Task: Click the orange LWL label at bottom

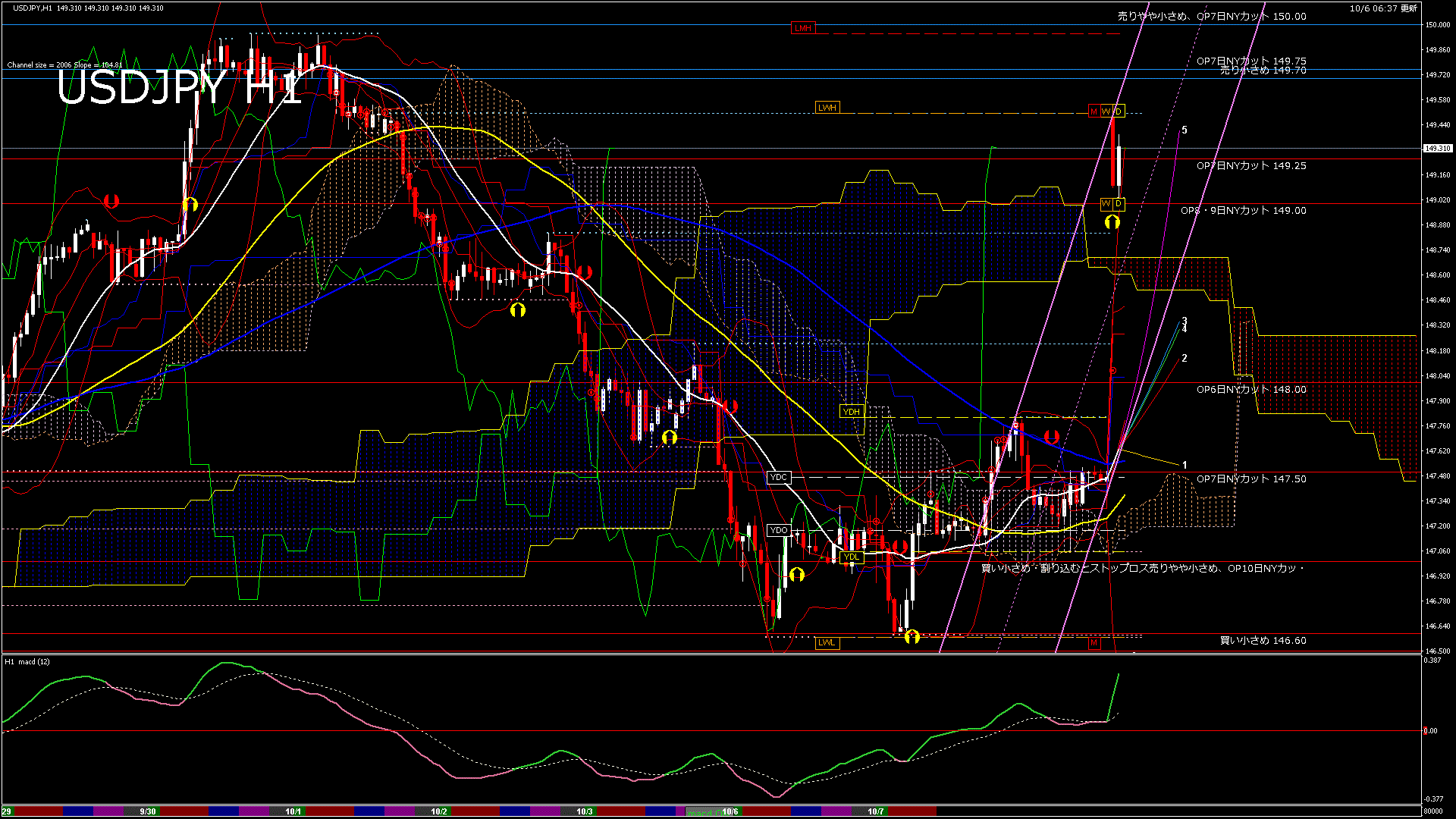Action: click(x=827, y=643)
